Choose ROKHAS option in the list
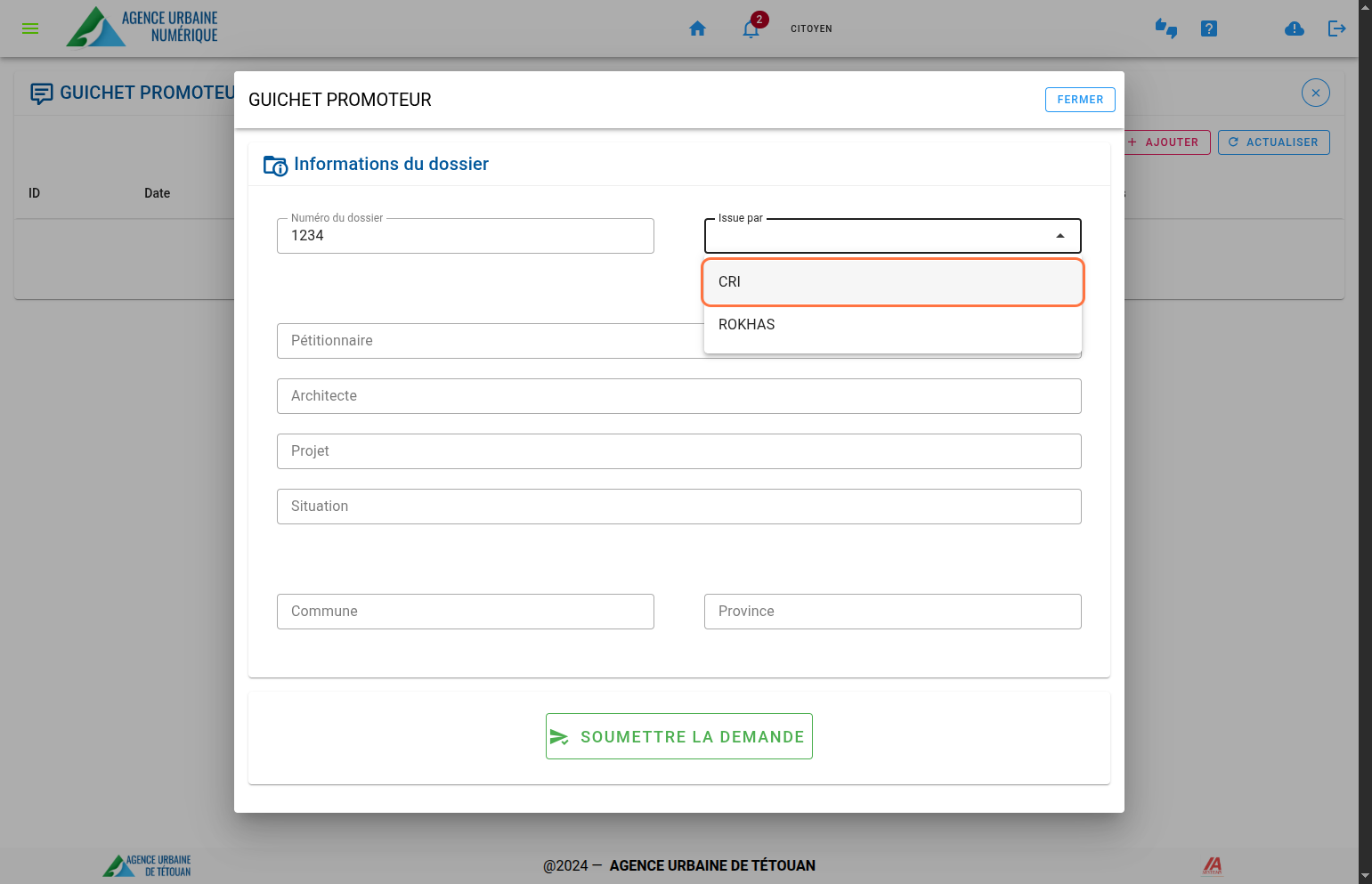 coord(892,325)
